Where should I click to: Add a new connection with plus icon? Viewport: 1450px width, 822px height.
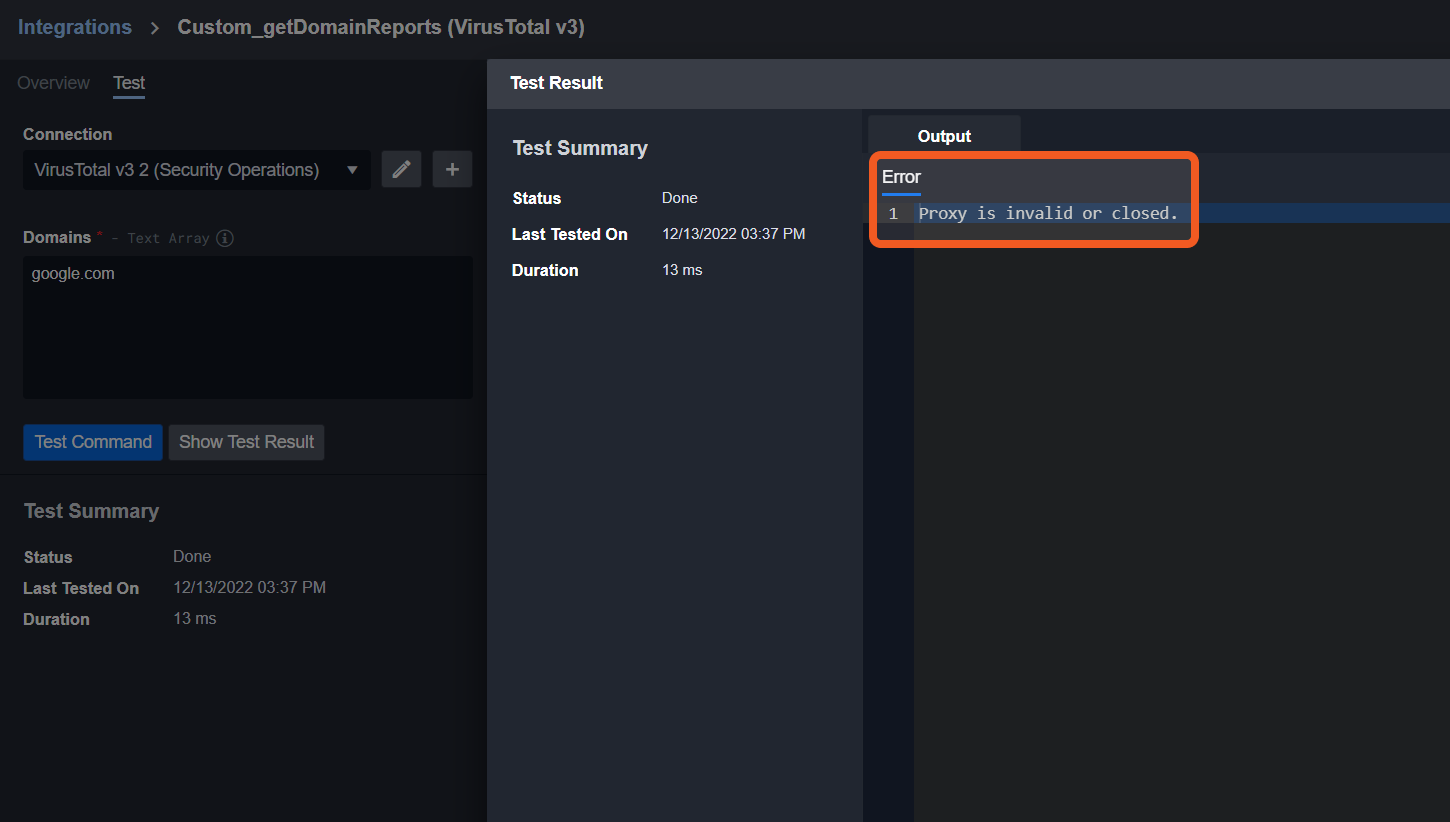(x=452, y=170)
